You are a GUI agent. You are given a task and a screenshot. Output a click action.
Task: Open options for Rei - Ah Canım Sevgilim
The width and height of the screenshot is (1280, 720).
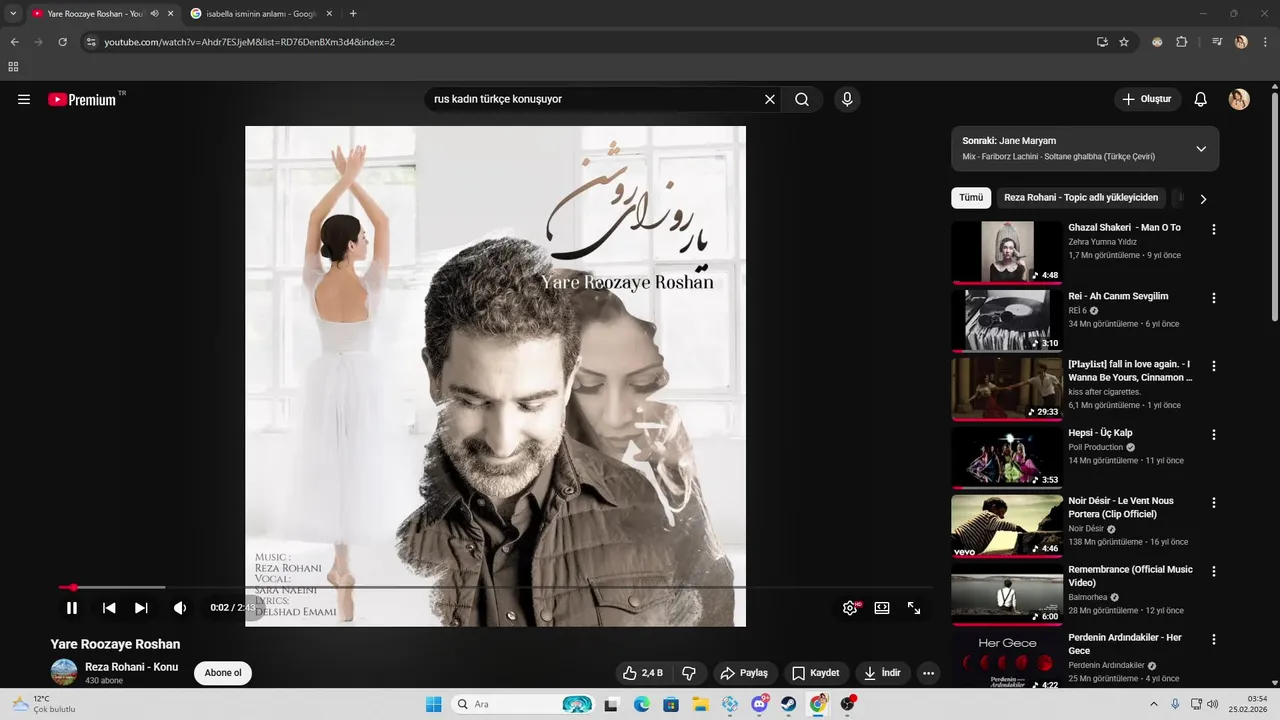coord(1214,298)
